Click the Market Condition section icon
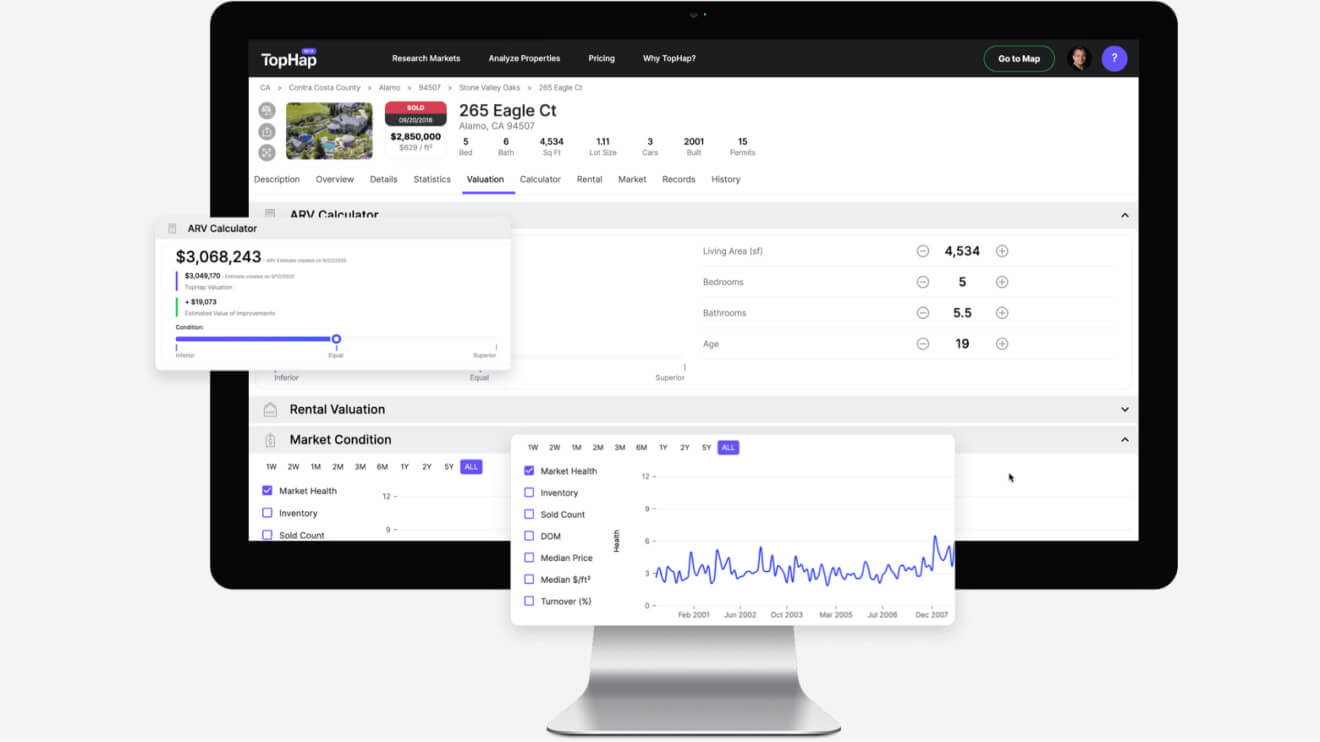The height and width of the screenshot is (742, 1320). tap(270, 440)
